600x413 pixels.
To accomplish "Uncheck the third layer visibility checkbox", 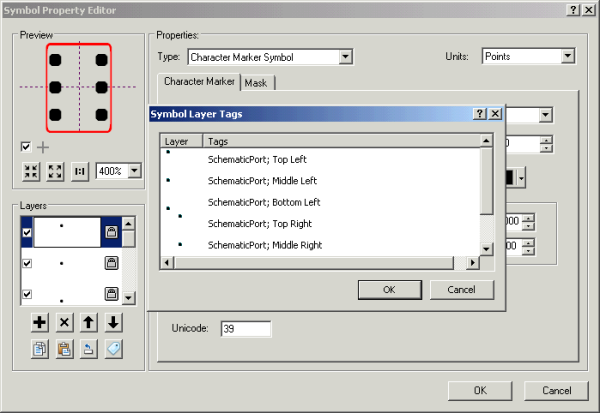I will [27, 294].
